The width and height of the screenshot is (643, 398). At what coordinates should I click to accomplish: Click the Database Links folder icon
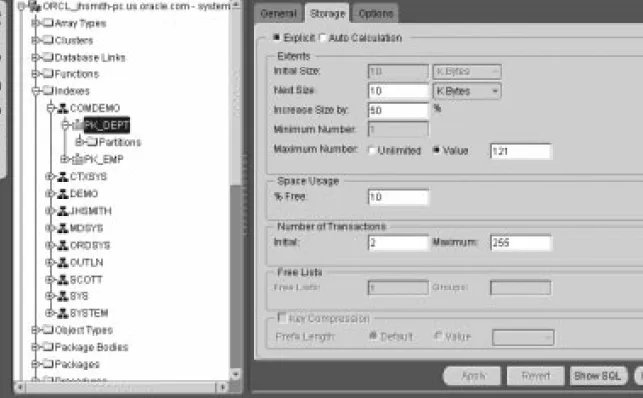48,57
